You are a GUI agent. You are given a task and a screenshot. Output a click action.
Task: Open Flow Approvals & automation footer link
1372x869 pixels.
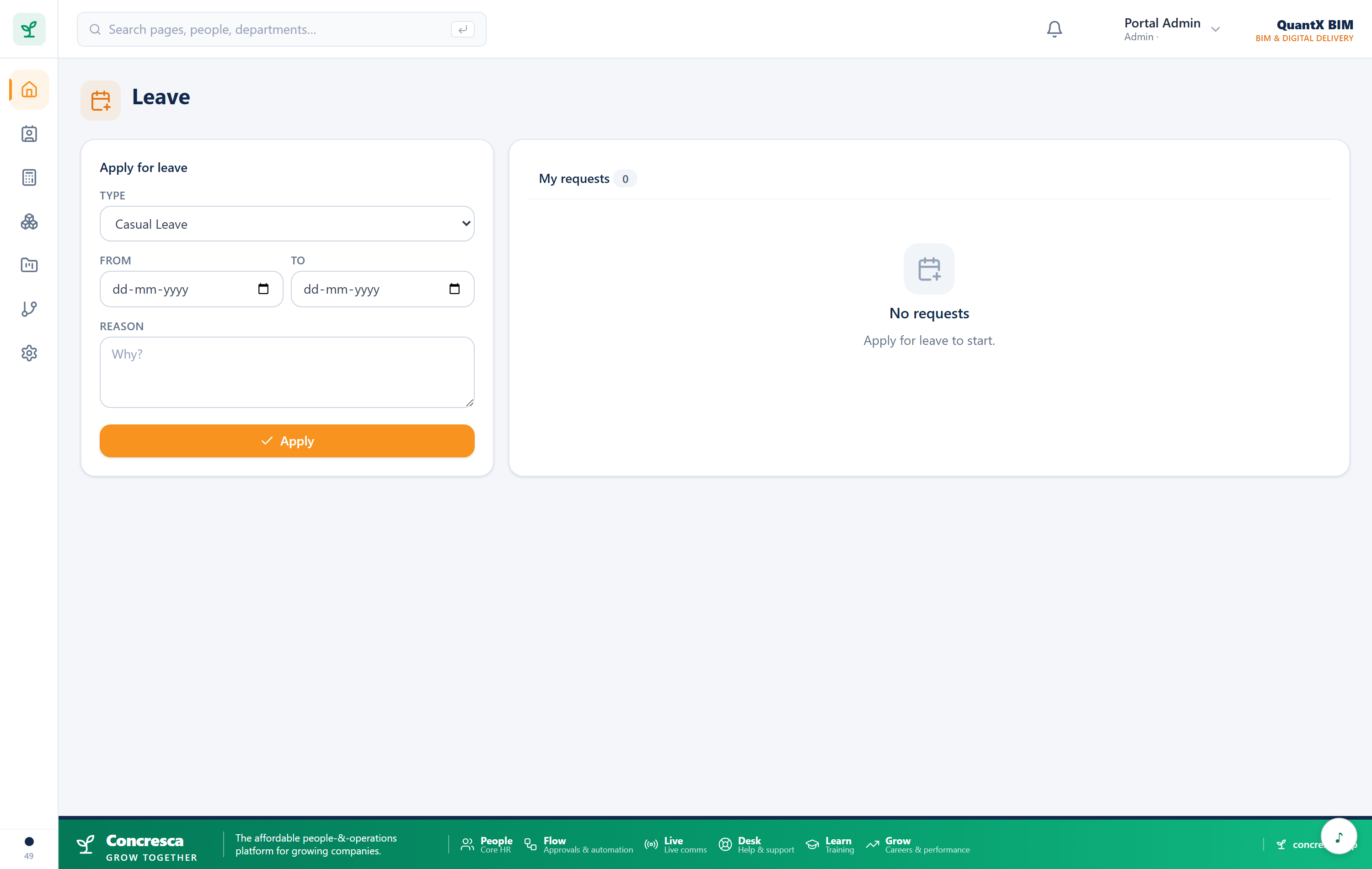579,844
